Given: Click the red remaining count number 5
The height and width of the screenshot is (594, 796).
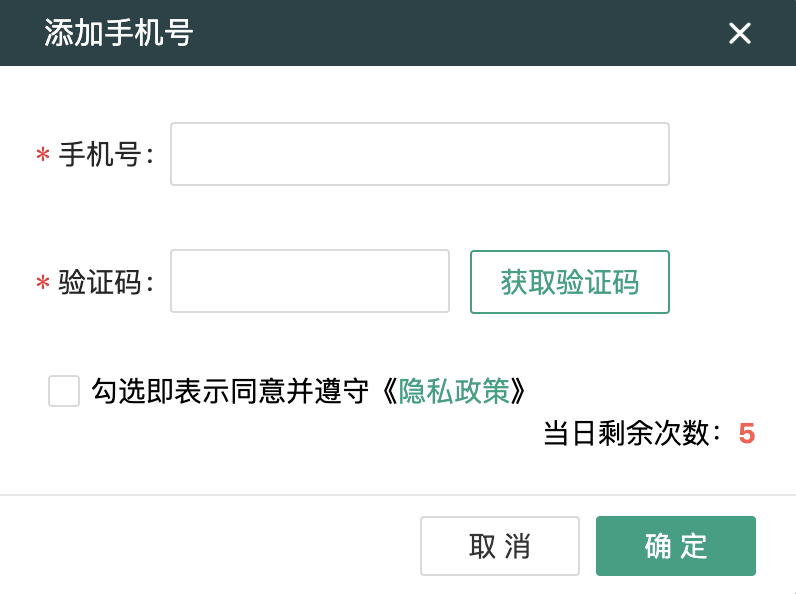Looking at the screenshot, I should coord(746,433).
